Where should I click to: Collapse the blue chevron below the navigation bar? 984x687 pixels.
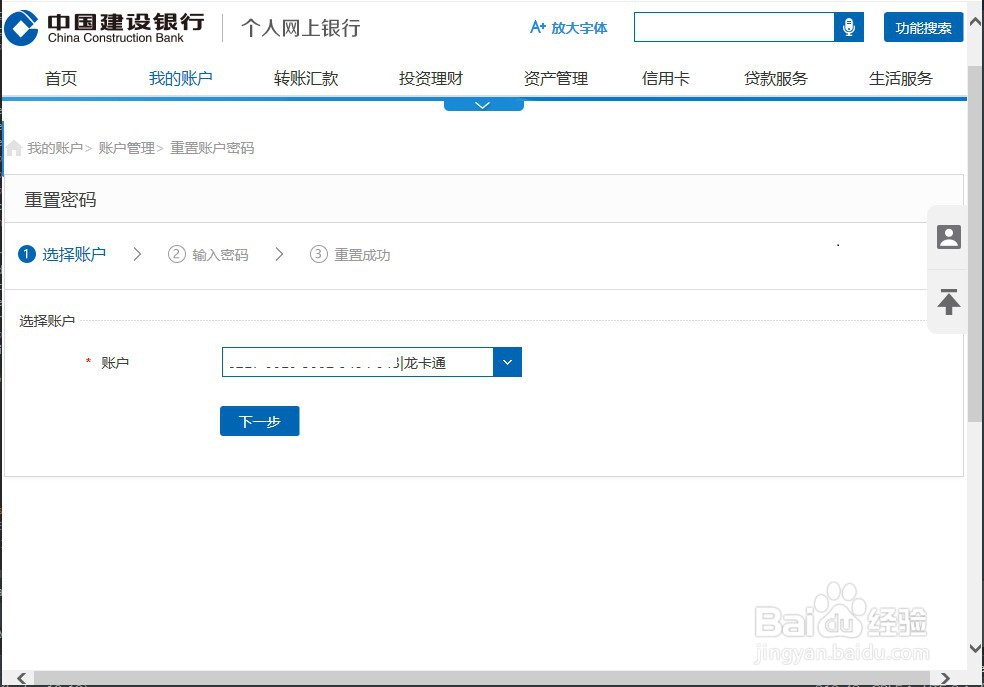coord(483,102)
